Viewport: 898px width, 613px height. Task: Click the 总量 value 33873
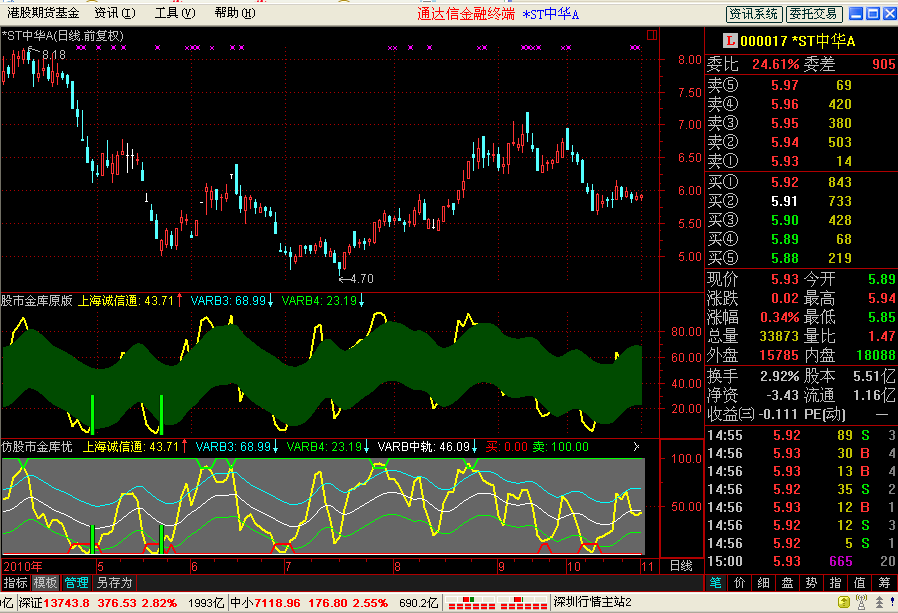tap(779, 336)
